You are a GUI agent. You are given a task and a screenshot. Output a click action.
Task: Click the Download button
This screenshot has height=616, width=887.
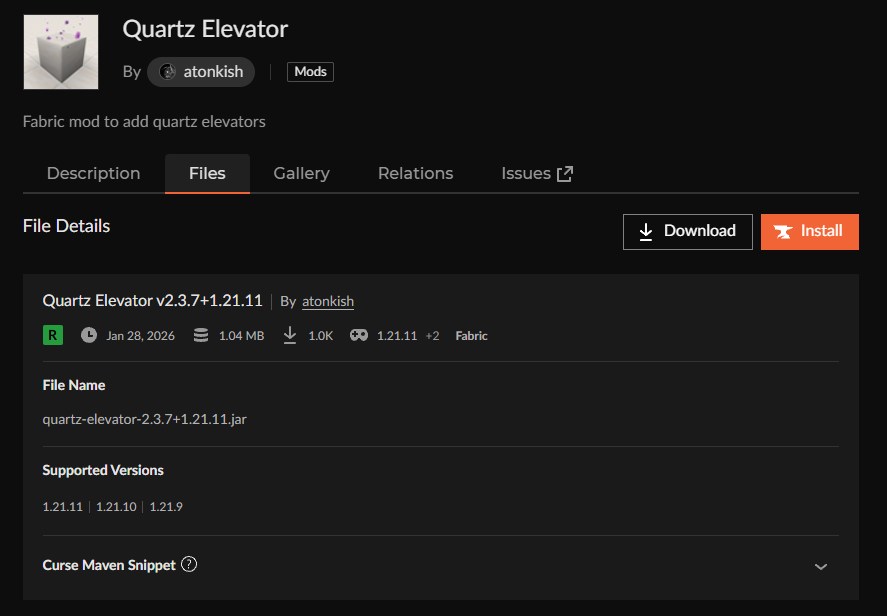687,231
